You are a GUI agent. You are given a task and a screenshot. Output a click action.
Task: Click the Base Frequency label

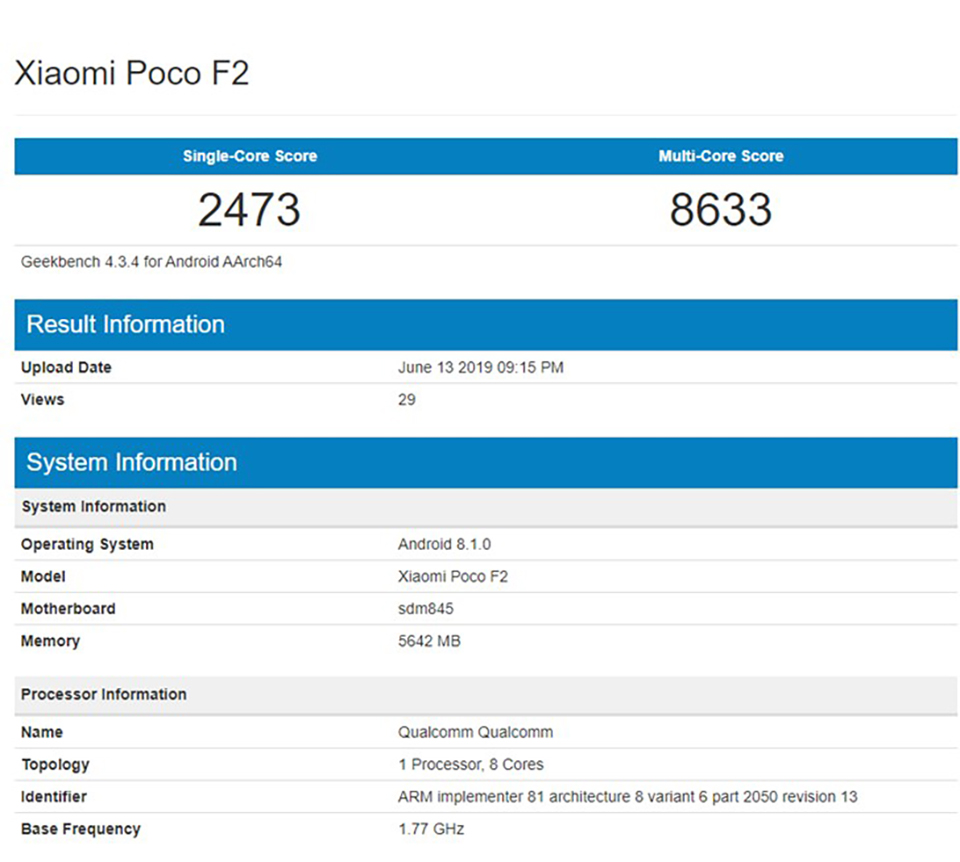point(80,829)
